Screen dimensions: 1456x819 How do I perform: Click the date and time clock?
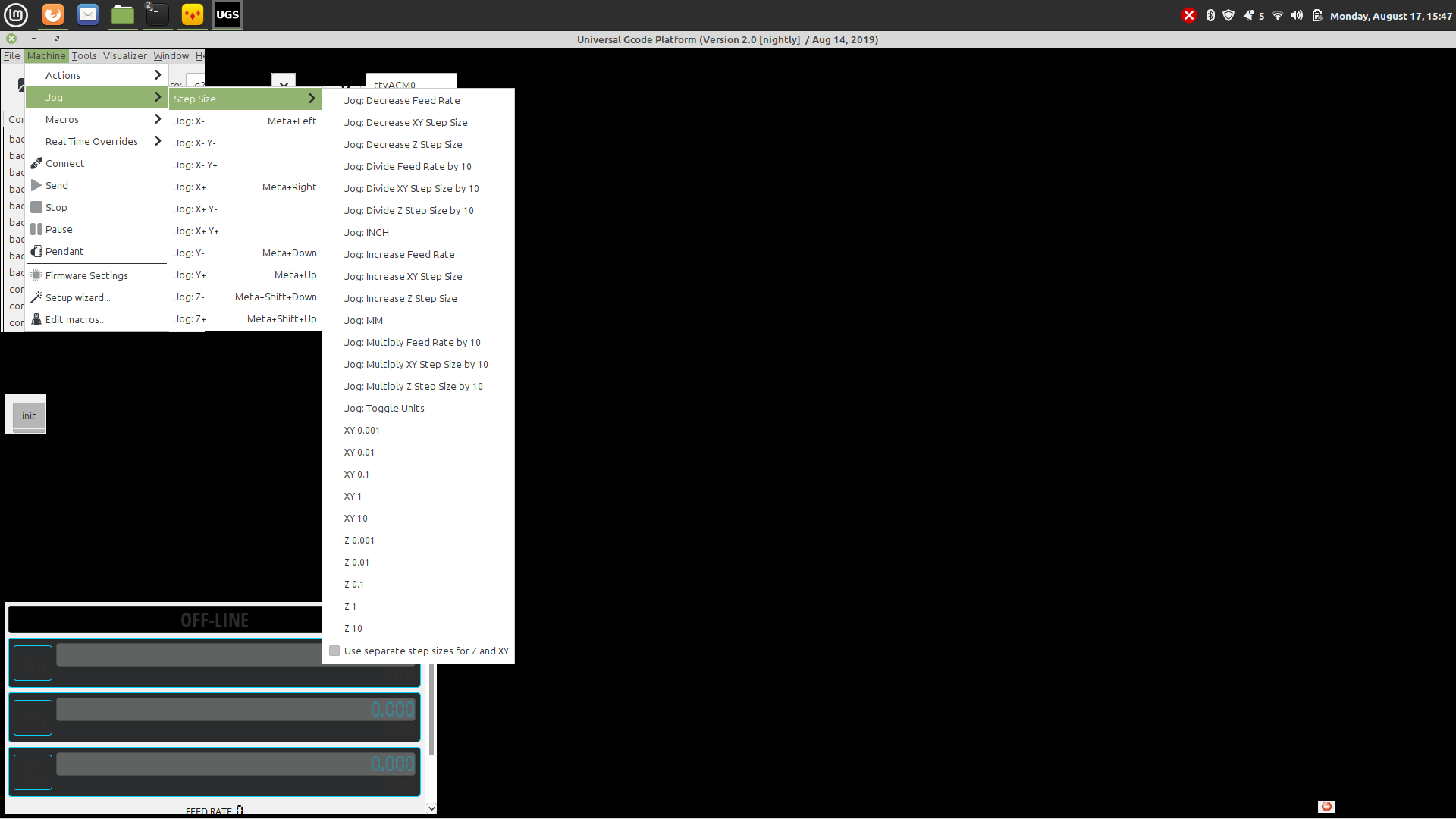[1391, 16]
